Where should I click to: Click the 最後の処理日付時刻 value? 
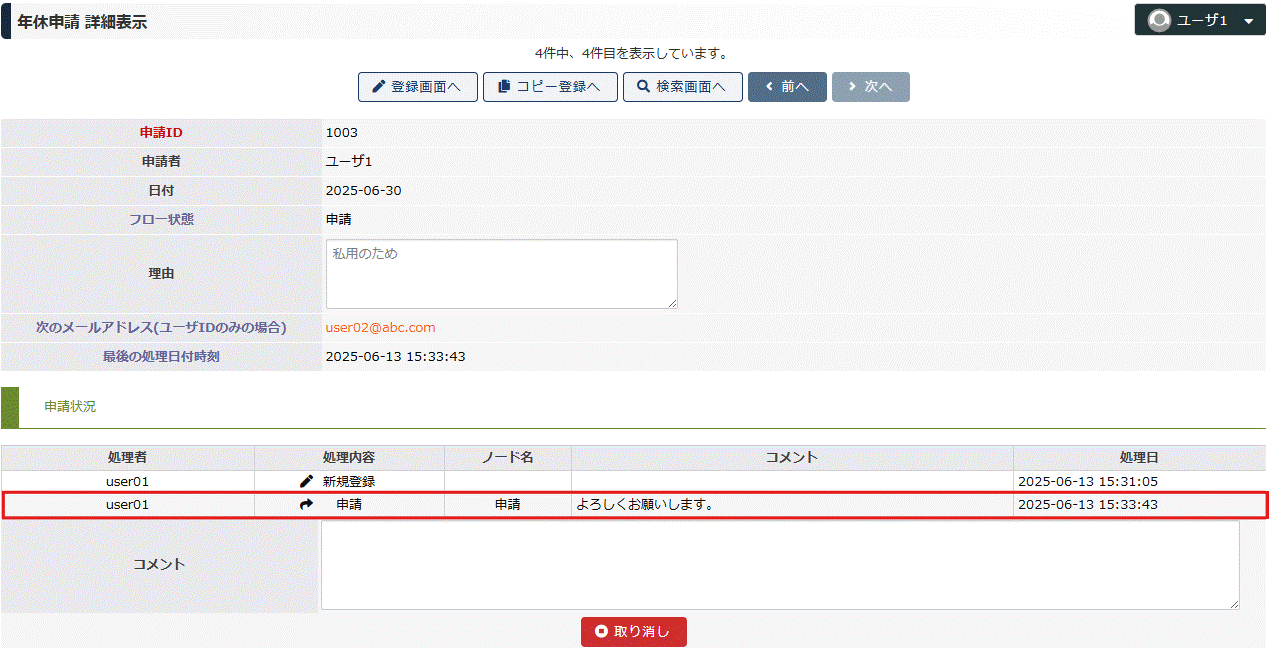pos(396,357)
